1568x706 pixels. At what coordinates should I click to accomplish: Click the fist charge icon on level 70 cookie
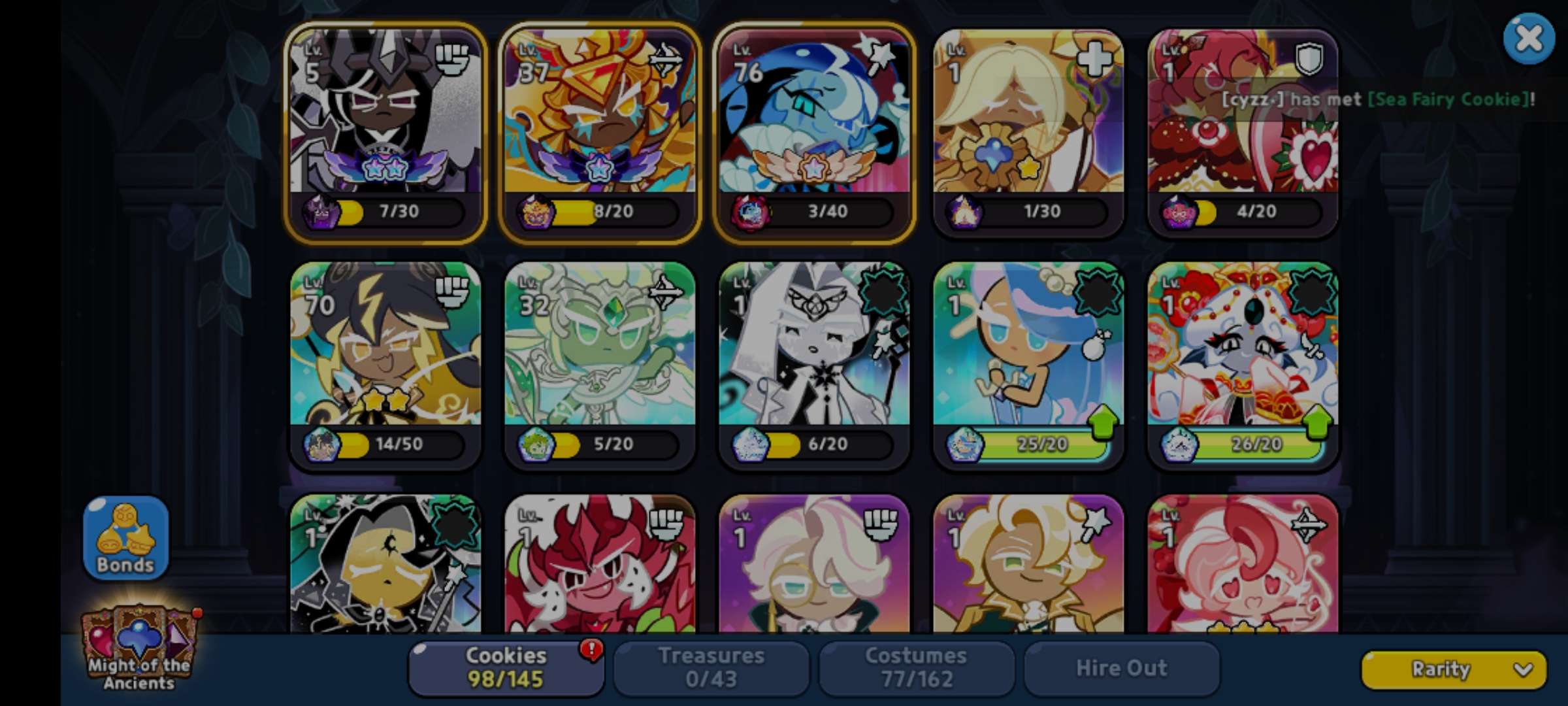tap(451, 293)
